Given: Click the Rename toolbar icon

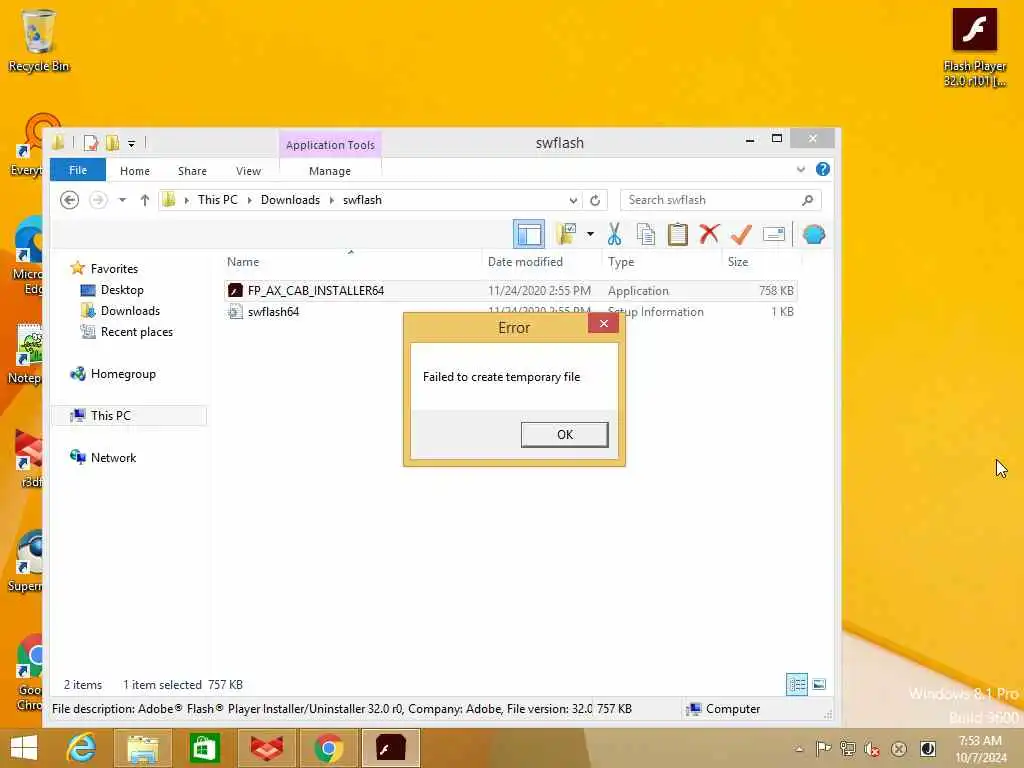Looking at the screenshot, I should coord(773,234).
